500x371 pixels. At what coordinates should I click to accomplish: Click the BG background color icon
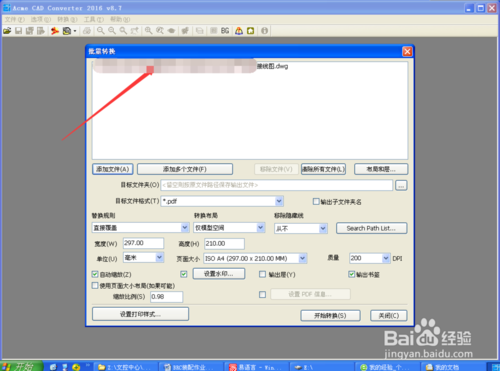tap(225, 31)
